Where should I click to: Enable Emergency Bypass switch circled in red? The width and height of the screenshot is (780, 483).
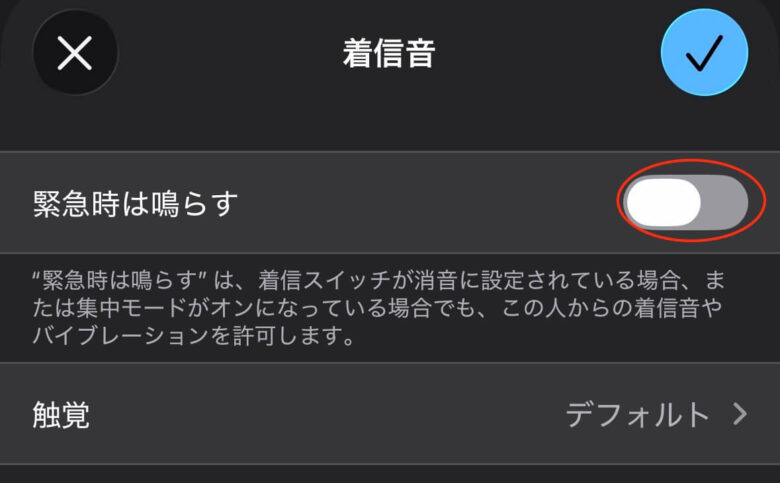click(685, 202)
